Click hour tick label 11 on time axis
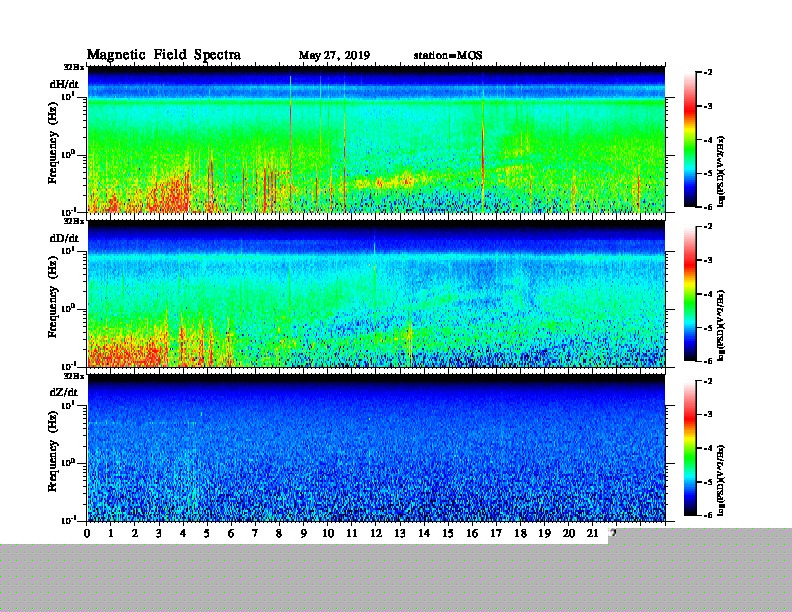792x612 pixels. click(352, 533)
